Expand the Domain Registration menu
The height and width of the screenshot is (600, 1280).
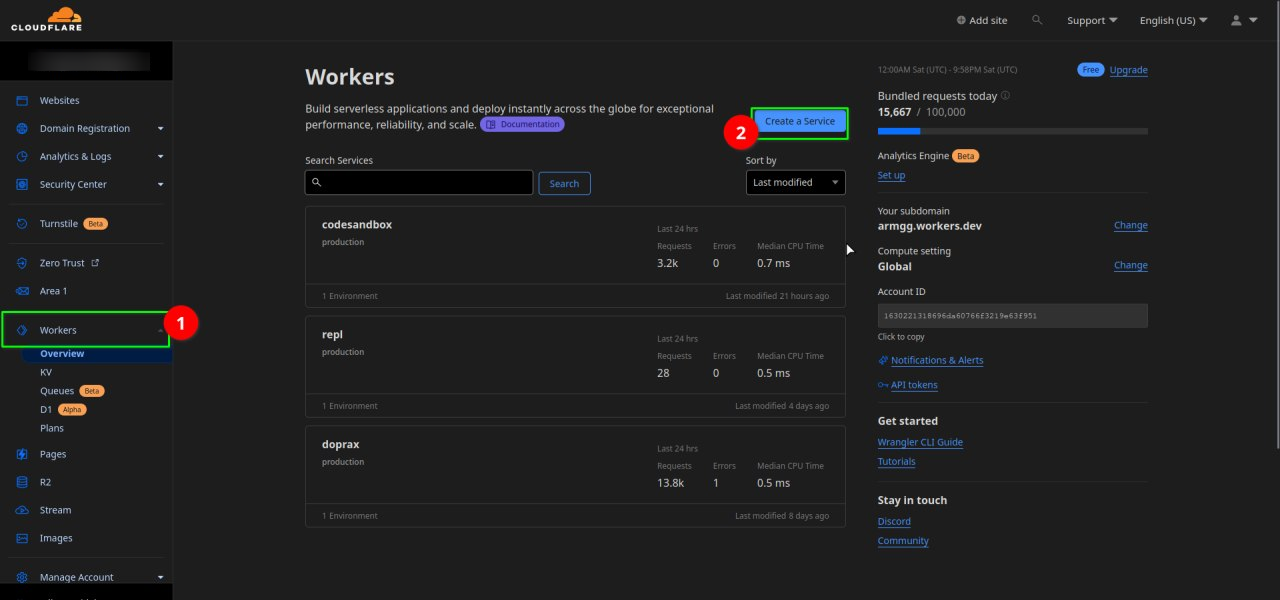click(160, 129)
